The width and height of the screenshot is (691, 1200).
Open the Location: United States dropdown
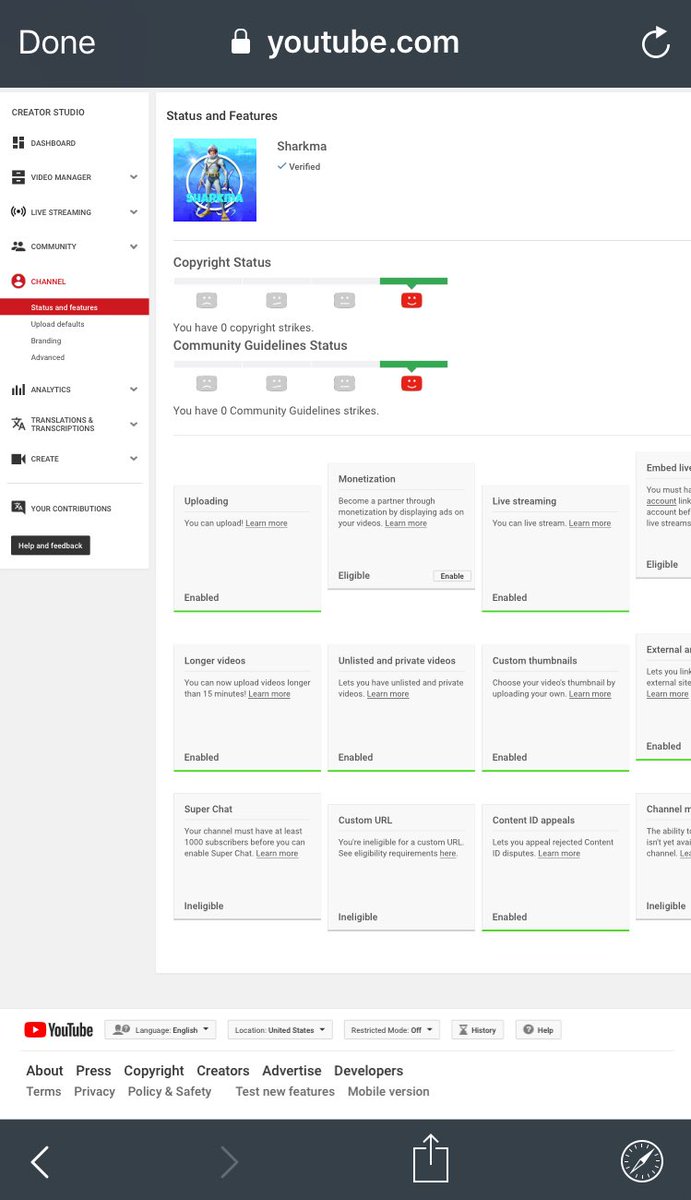pyautogui.click(x=280, y=1030)
